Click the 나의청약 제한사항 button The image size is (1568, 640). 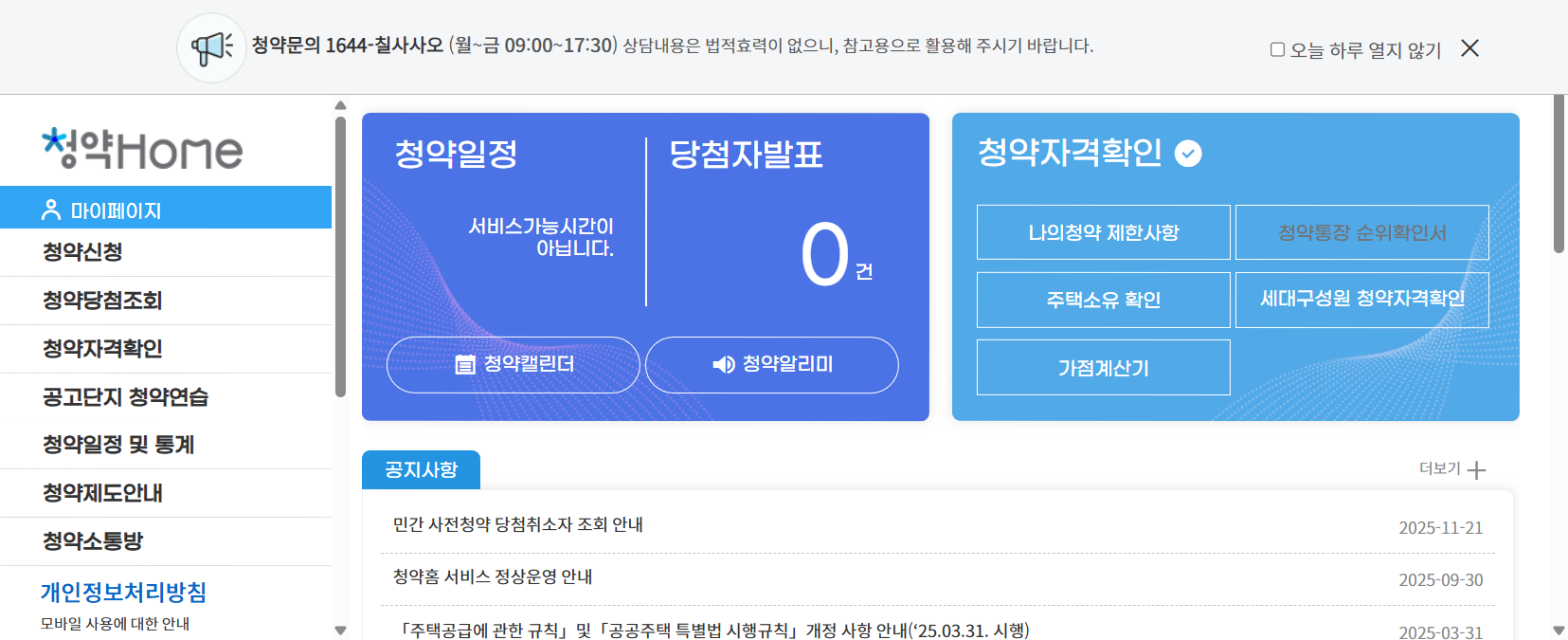[x=1103, y=232]
